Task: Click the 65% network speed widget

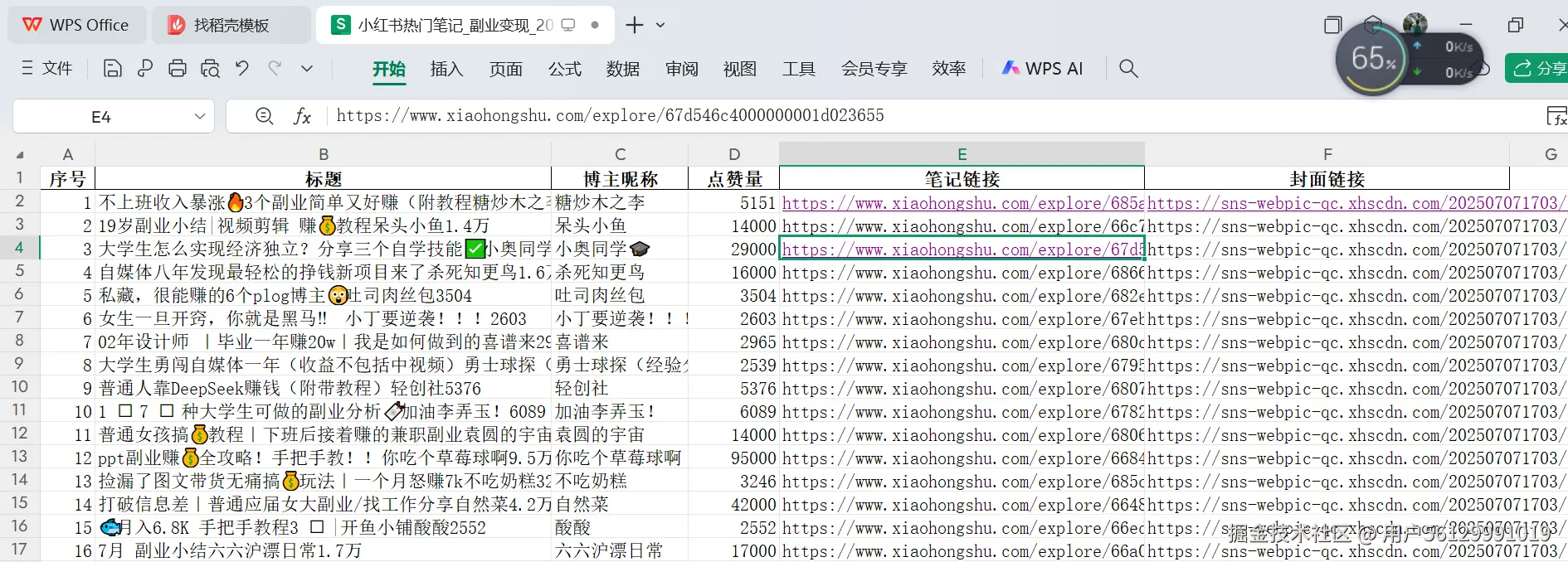Action: (1373, 59)
